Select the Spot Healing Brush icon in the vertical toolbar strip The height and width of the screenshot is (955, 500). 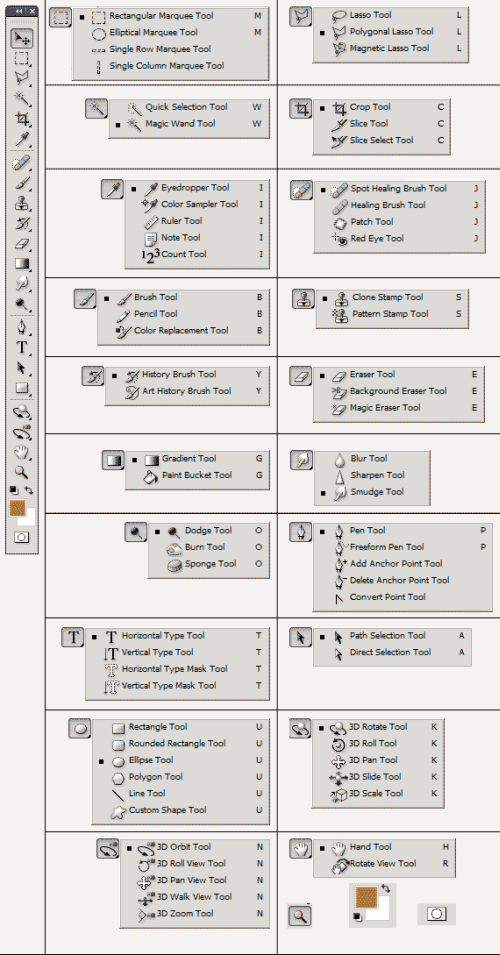pos(22,163)
